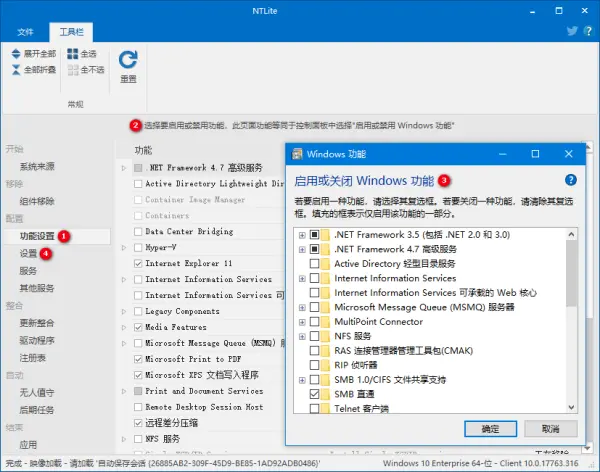Select 远程差分压缩 row
600x472 pixels.
[172, 423]
